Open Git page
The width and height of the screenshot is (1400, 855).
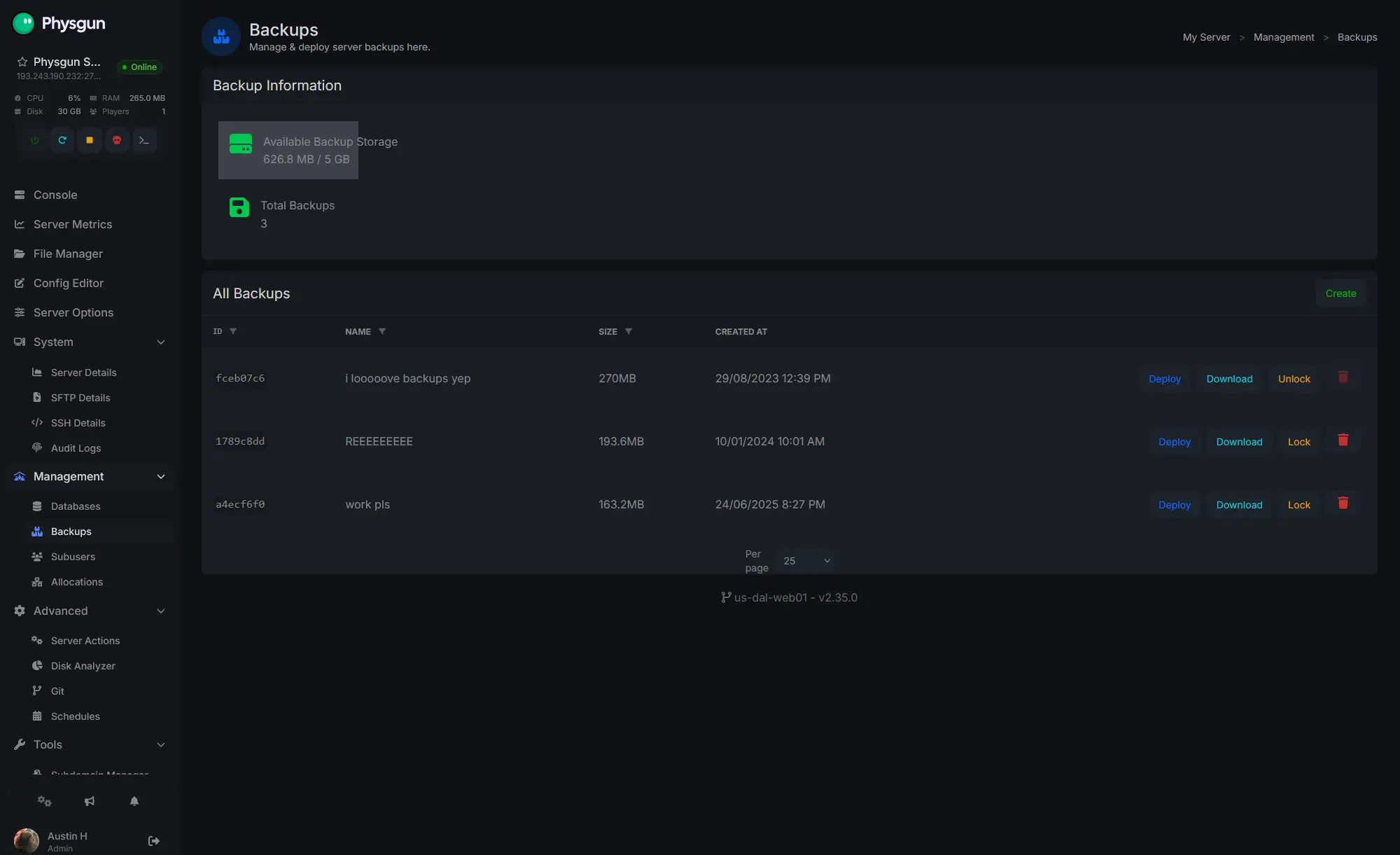tap(98, 691)
